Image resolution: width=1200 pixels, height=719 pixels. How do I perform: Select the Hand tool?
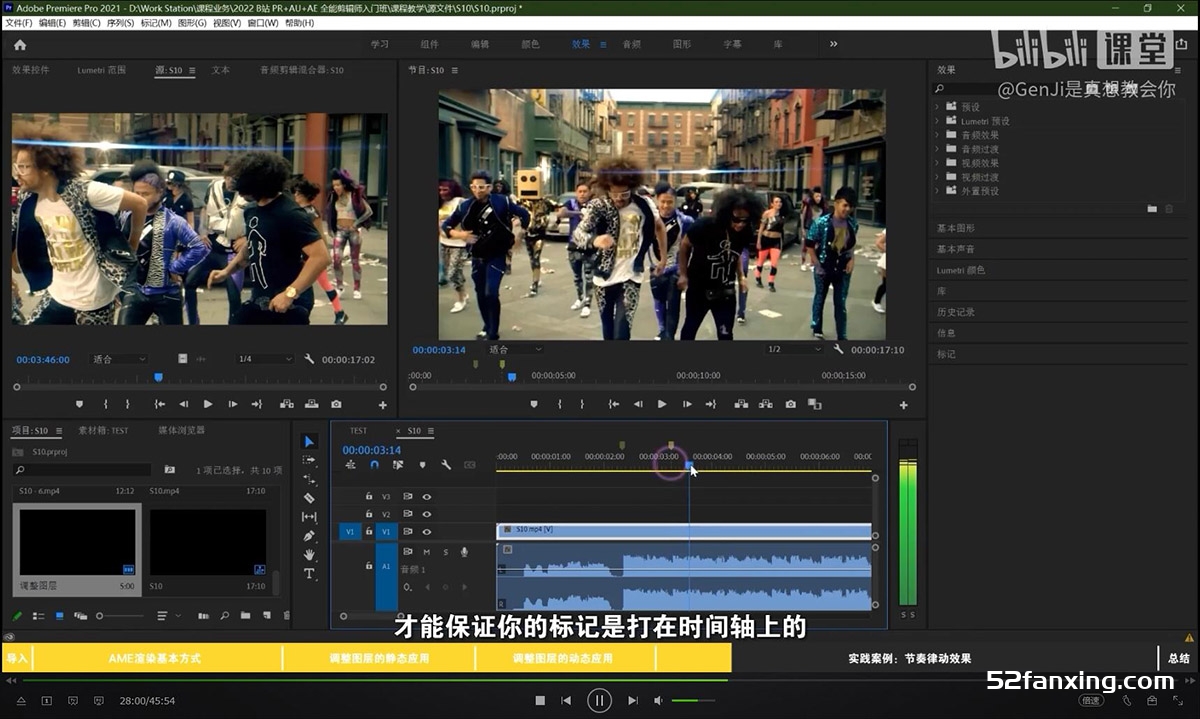309,555
